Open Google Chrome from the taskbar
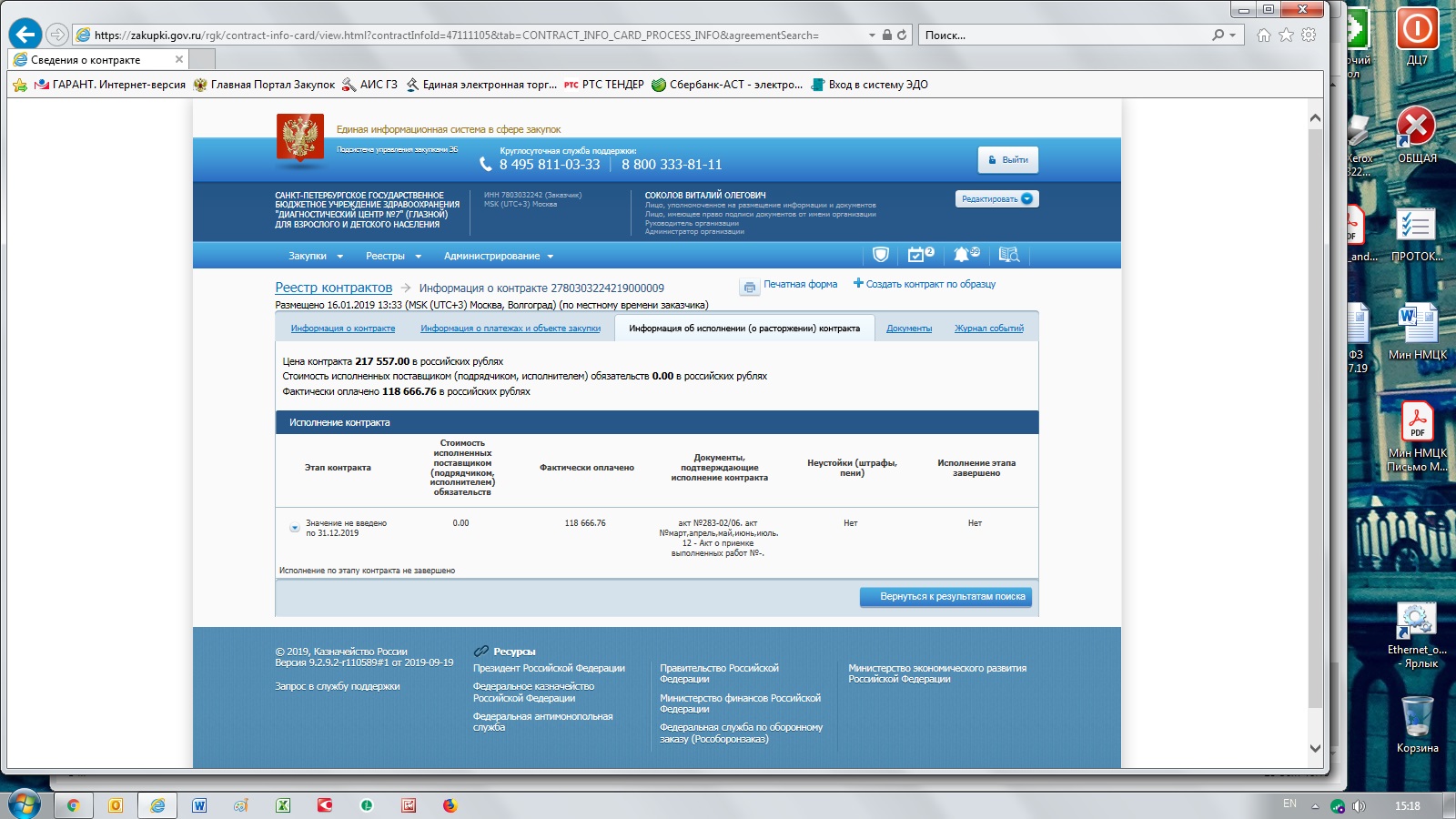Screen dimensions: 1456x819 tap(73, 805)
